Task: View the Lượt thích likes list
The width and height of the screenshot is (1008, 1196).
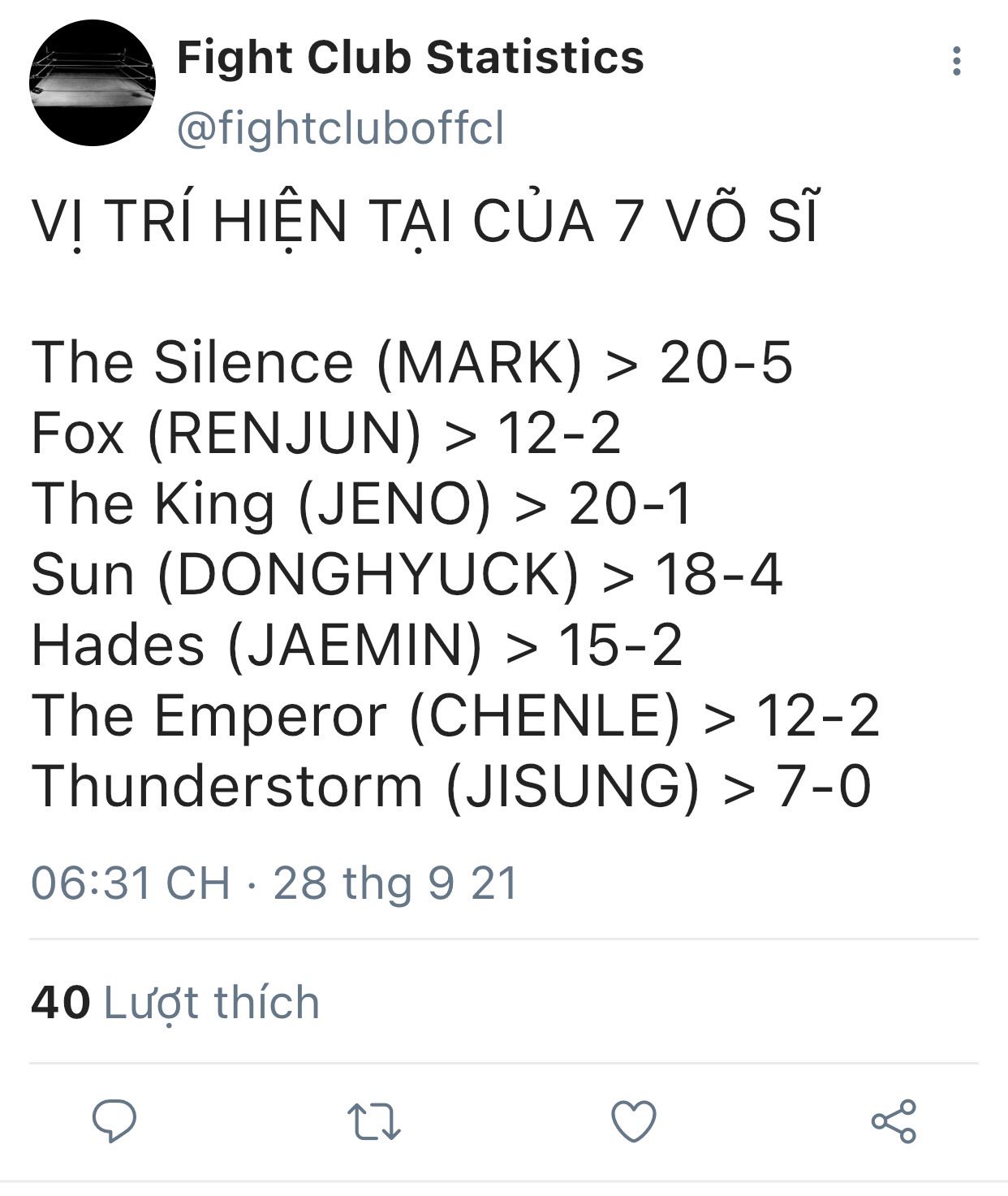Action: (x=212, y=1002)
